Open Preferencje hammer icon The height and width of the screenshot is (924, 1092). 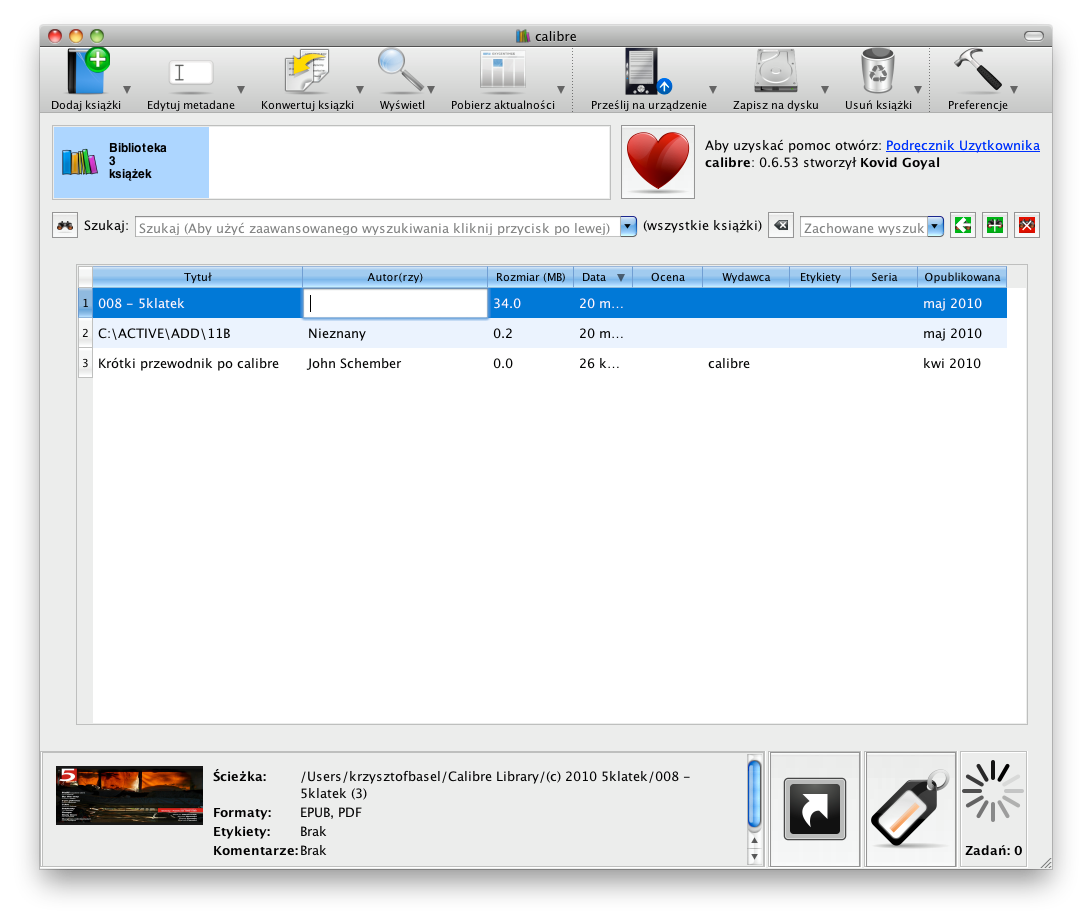coord(977,70)
